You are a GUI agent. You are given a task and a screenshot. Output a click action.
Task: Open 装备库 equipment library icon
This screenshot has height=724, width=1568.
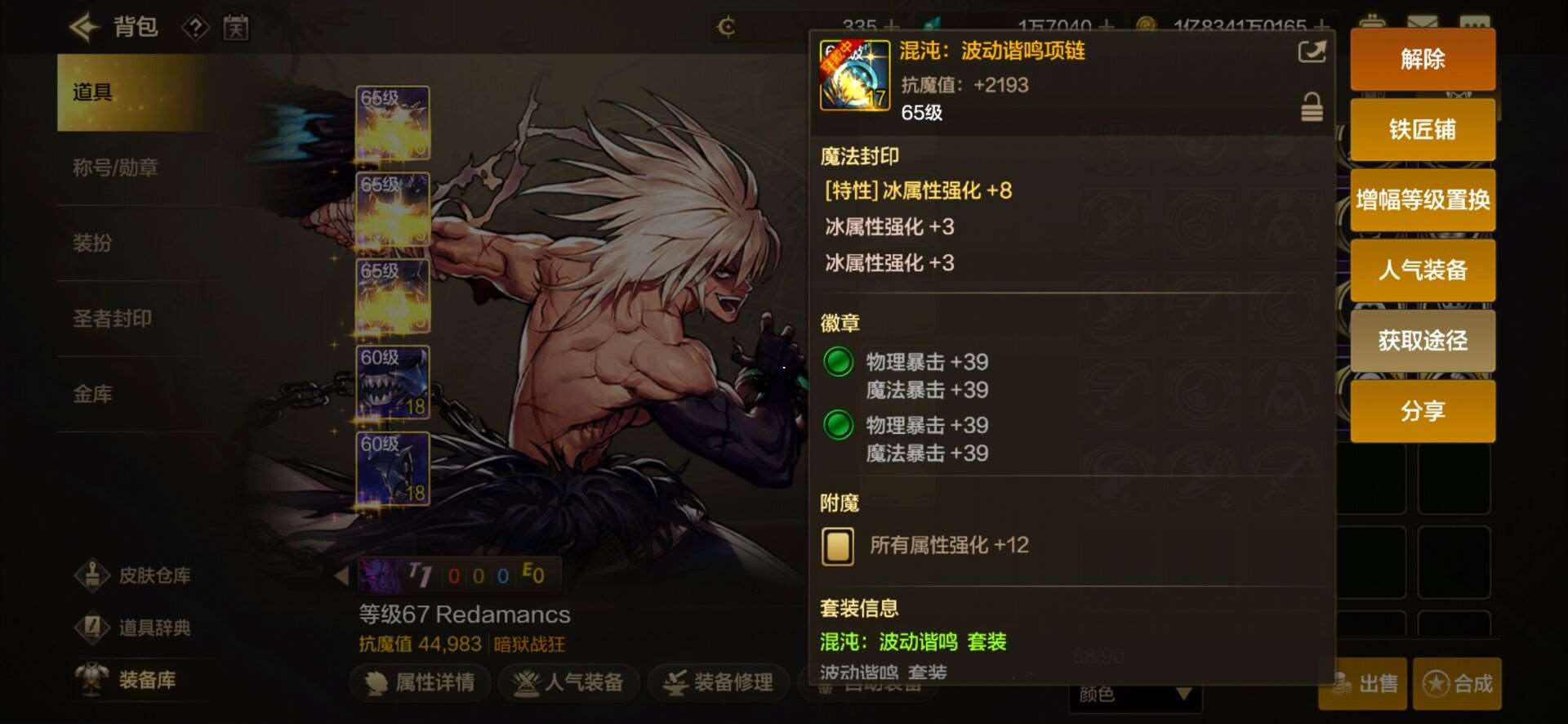(x=92, y=679)
